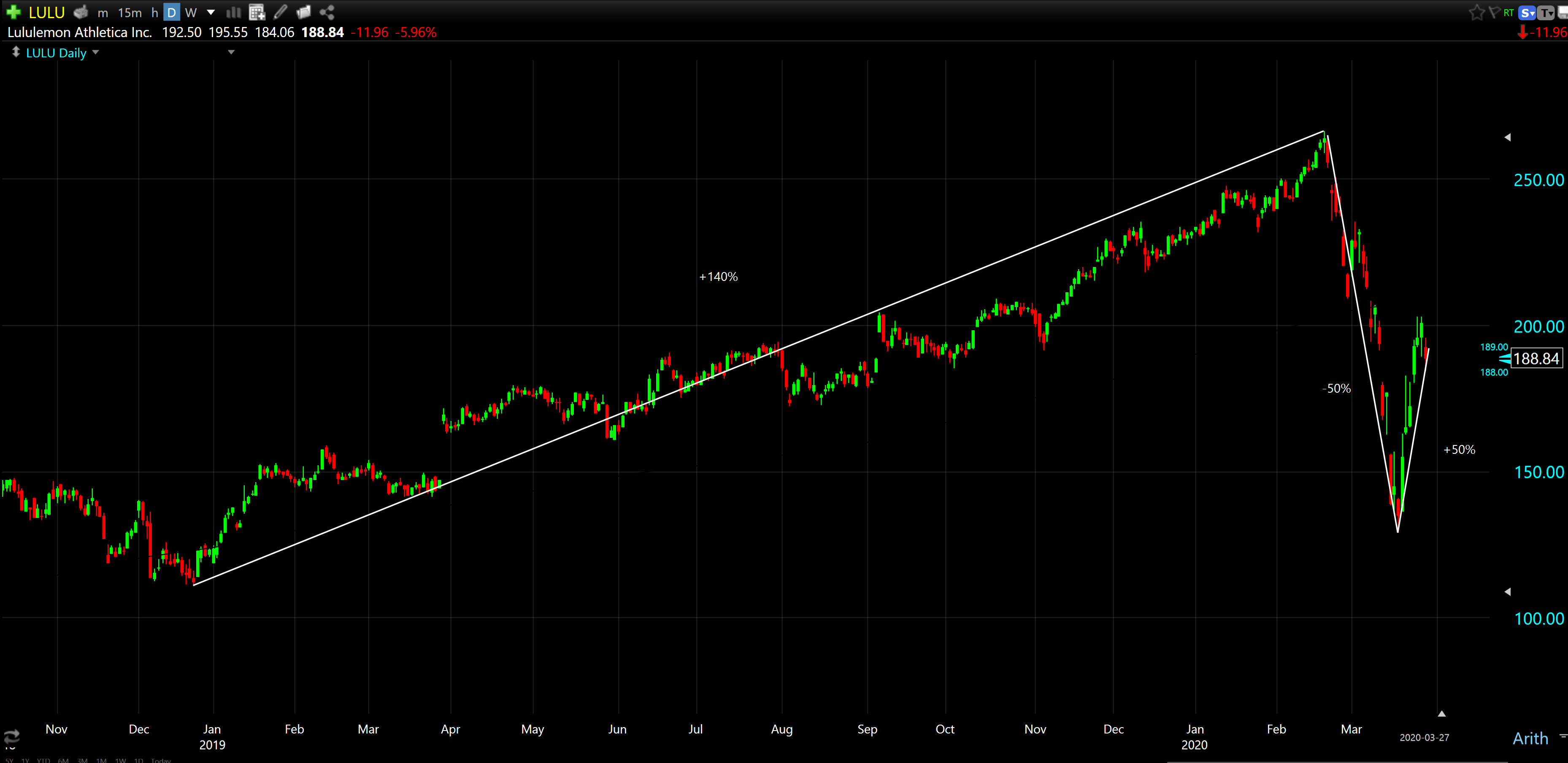Click the add-column grid icon

pyautogui.click(x=257, y=12)
